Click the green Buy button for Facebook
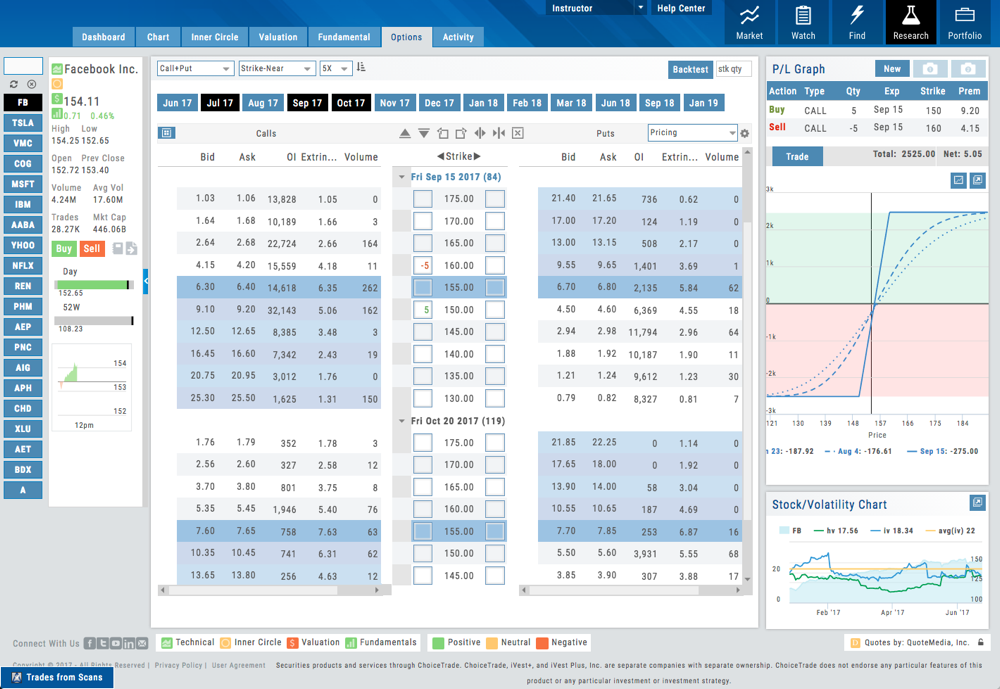 (x=64, y=248)
